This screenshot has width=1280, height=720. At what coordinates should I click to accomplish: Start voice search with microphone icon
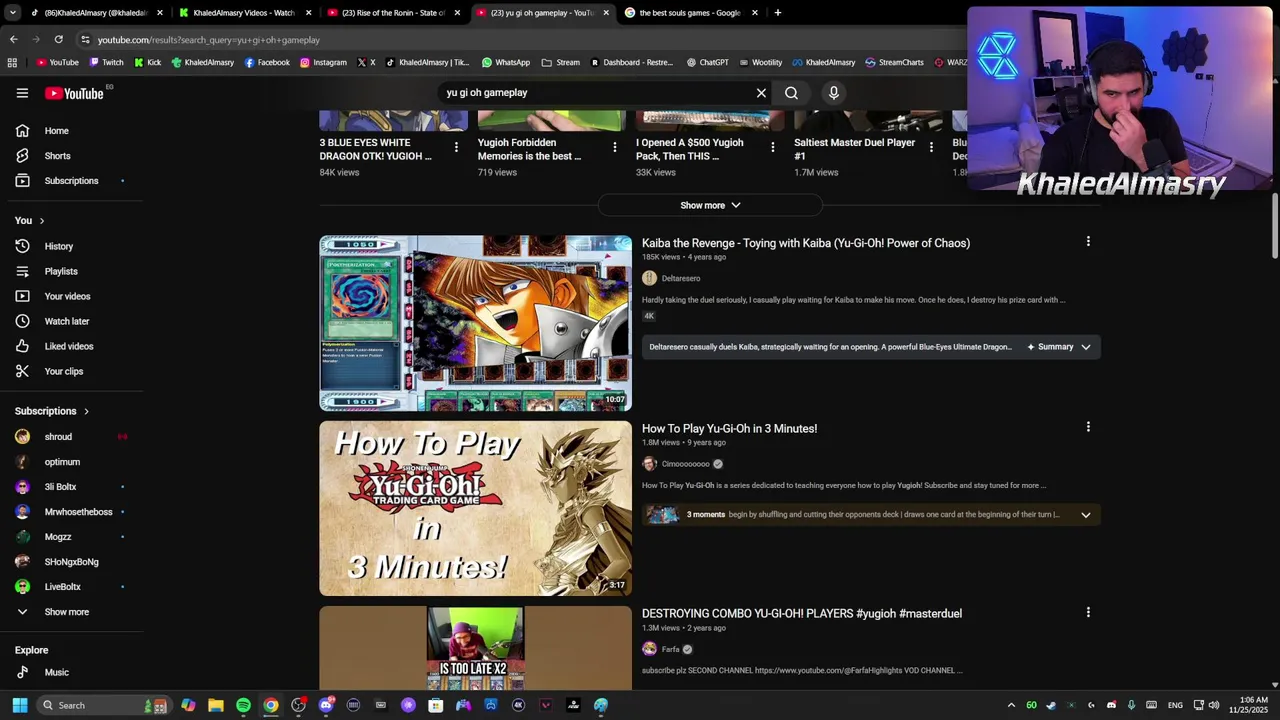[x=833, y=93]
